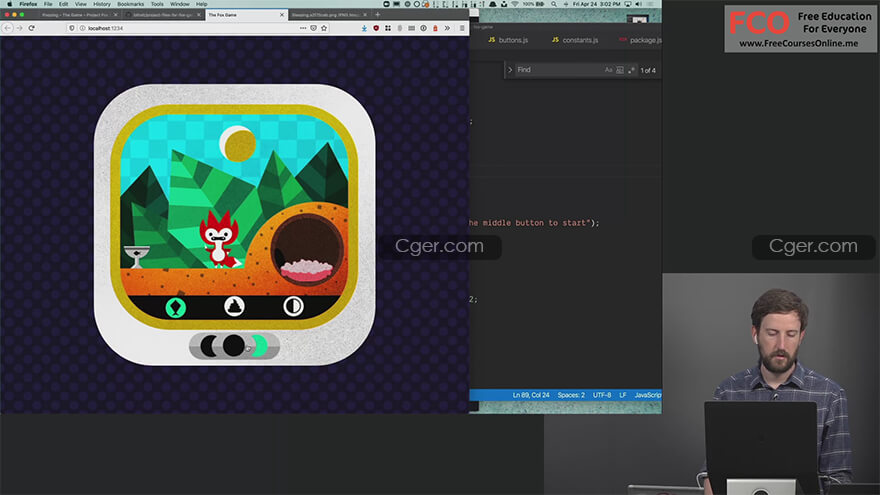Image resolution: width=880 pixels, height=495 pixels.
Task: Change indentation via Spaces: 2
Action: (x=571, y=395)
